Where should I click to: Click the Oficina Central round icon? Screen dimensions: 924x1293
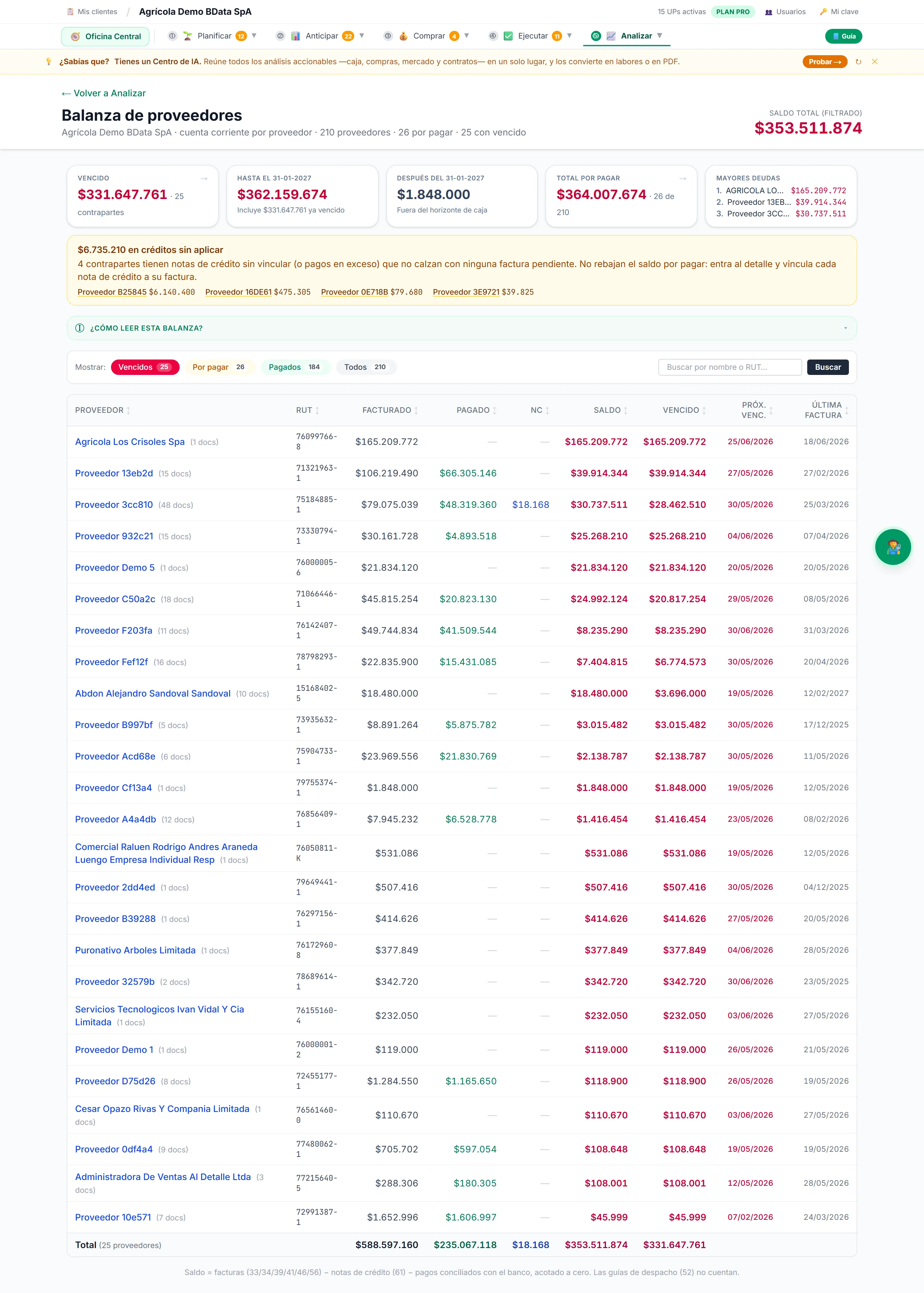click(75, 36)
